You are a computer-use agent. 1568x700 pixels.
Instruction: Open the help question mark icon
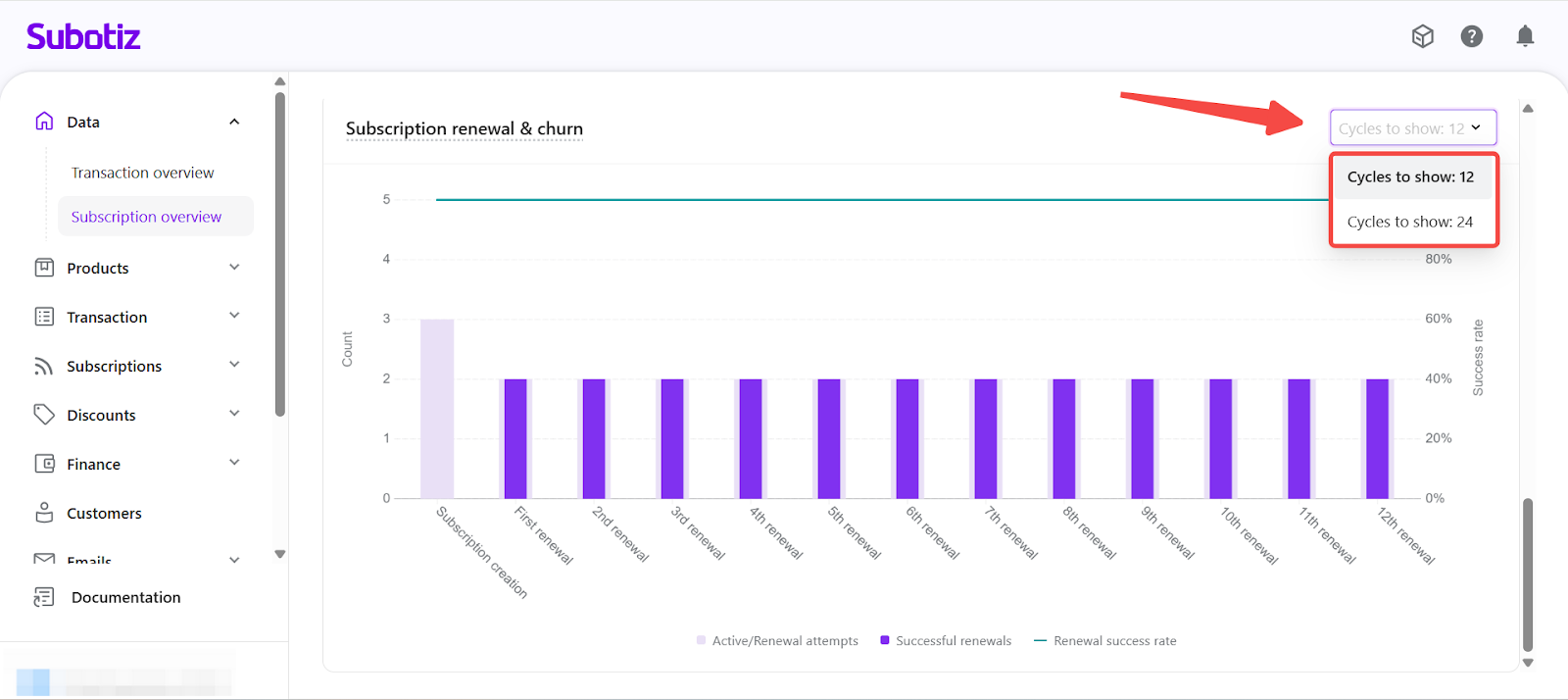[x=1471, y=36]
